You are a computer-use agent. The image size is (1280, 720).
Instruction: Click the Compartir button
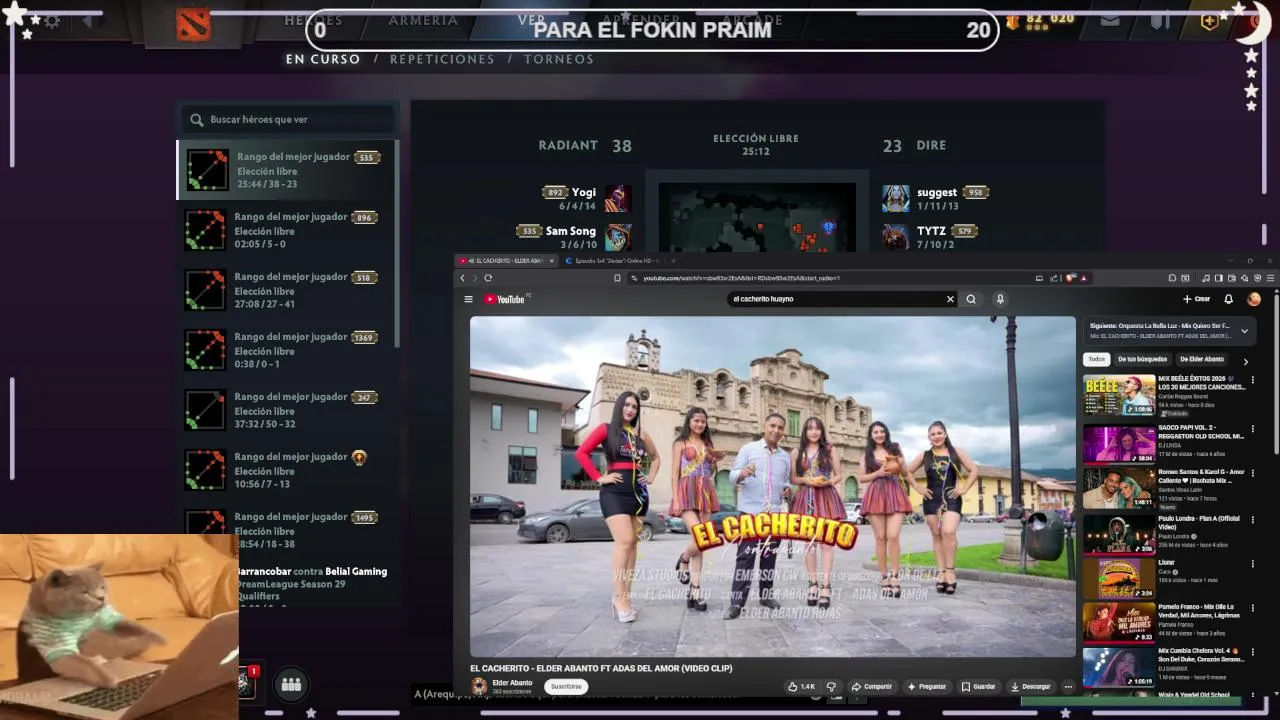pyautogui.click(x=871, y=687)
